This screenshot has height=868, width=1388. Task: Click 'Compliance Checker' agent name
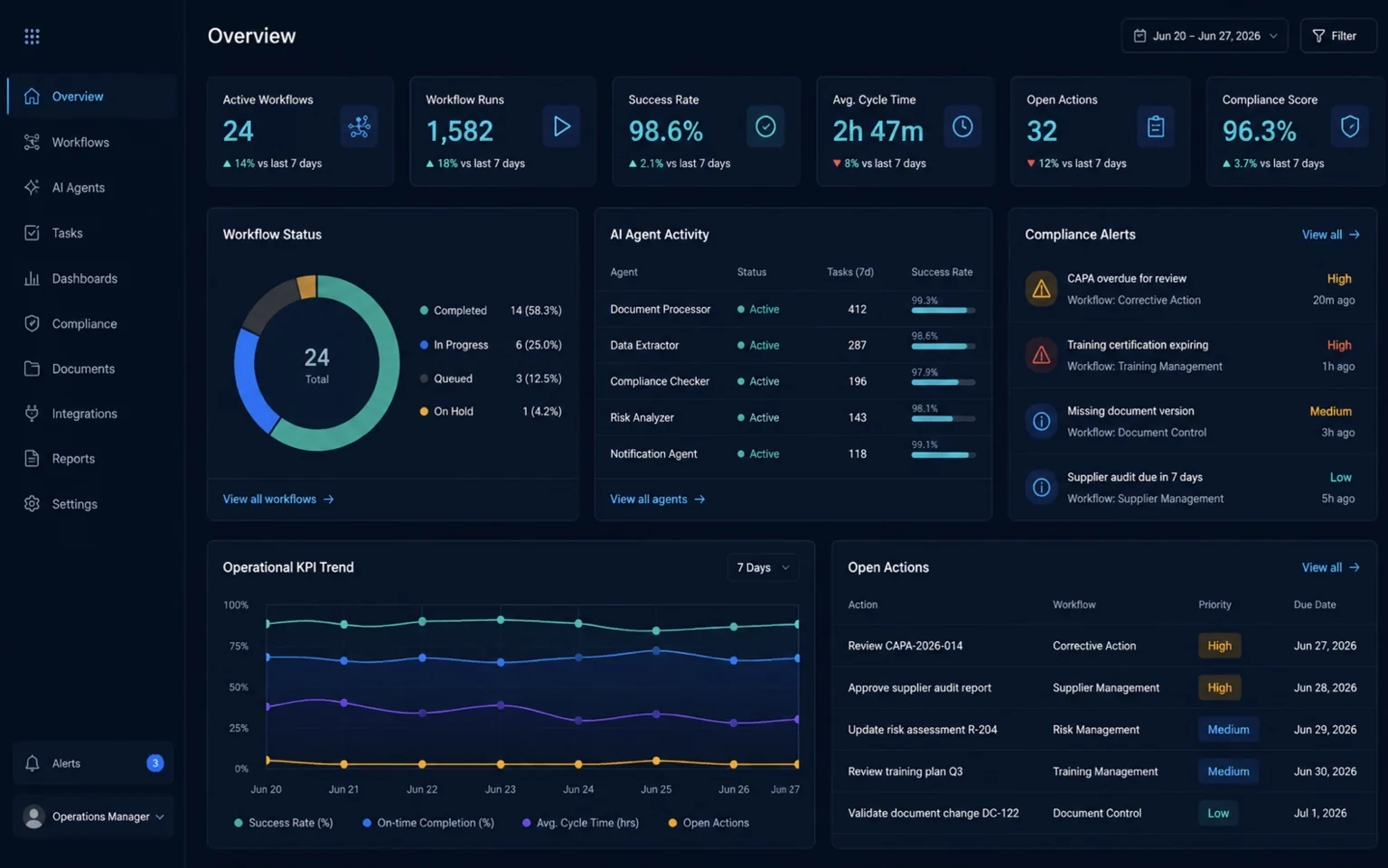[660, 381]
